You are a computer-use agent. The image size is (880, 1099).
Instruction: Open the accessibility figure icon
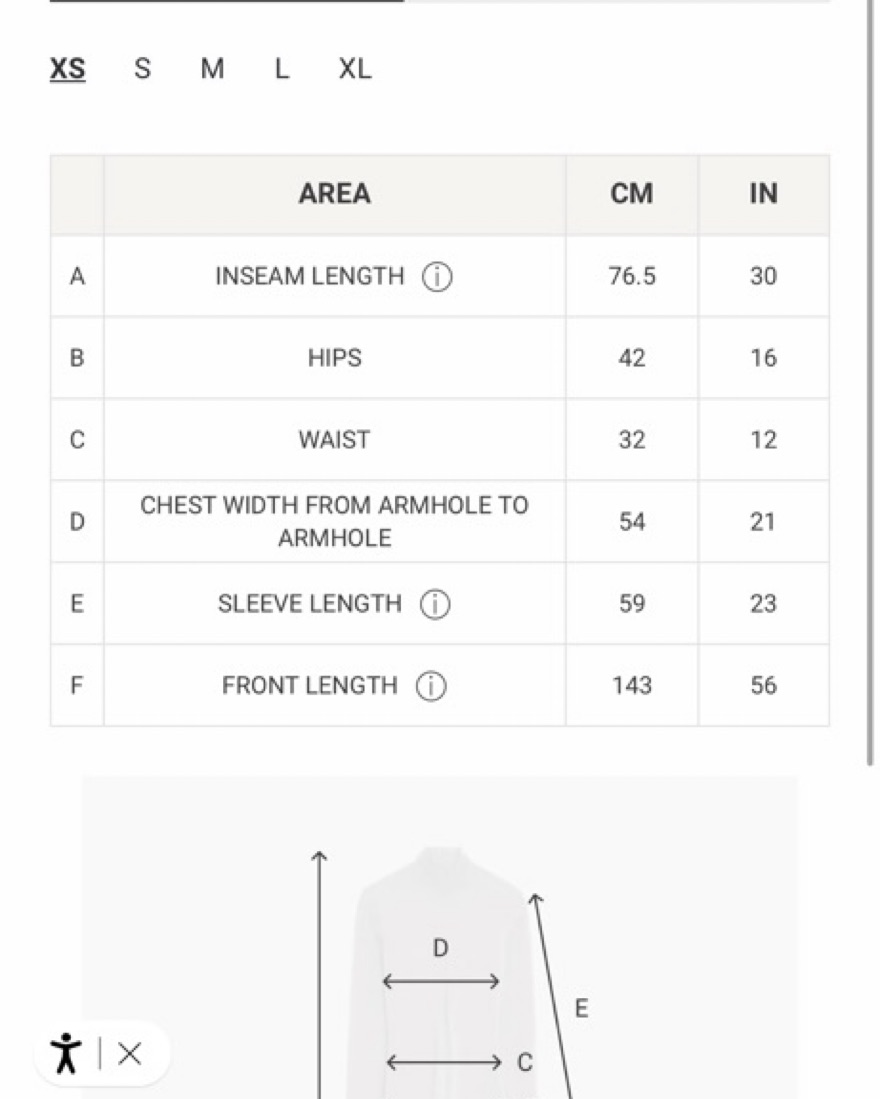click(x=66, y=1053)
